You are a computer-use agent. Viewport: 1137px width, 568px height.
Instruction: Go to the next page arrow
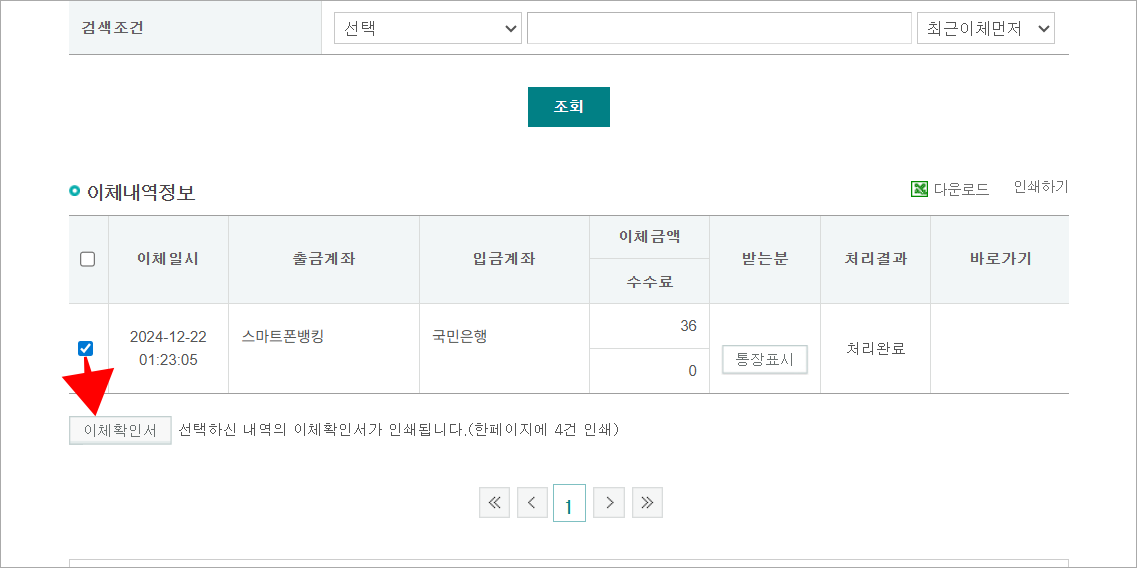click(609, 502)
